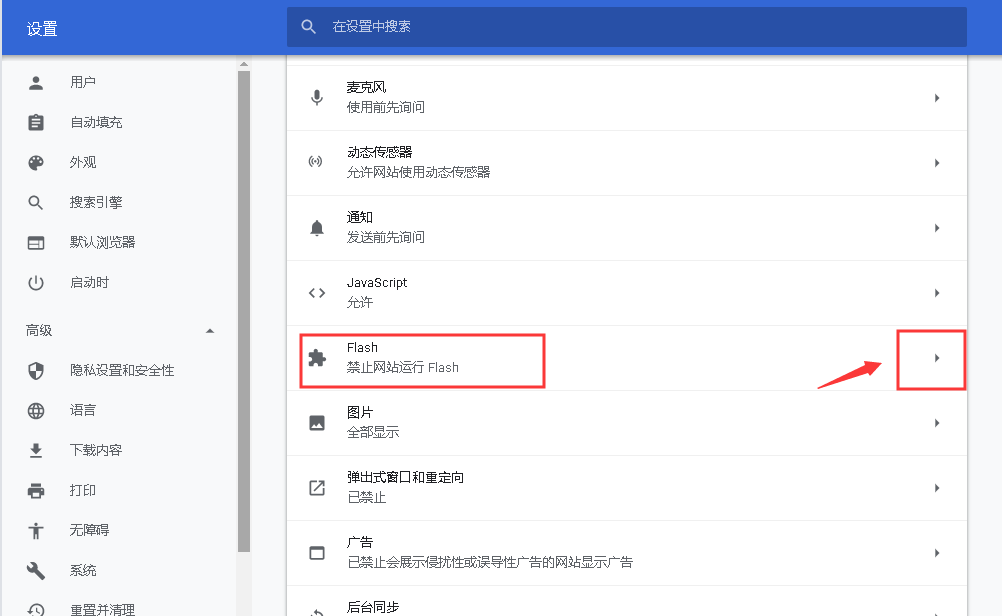This screenshot has height=616, width=1002.
Task: Click the 默认浏览器 window icon
Action: point(36,243)
